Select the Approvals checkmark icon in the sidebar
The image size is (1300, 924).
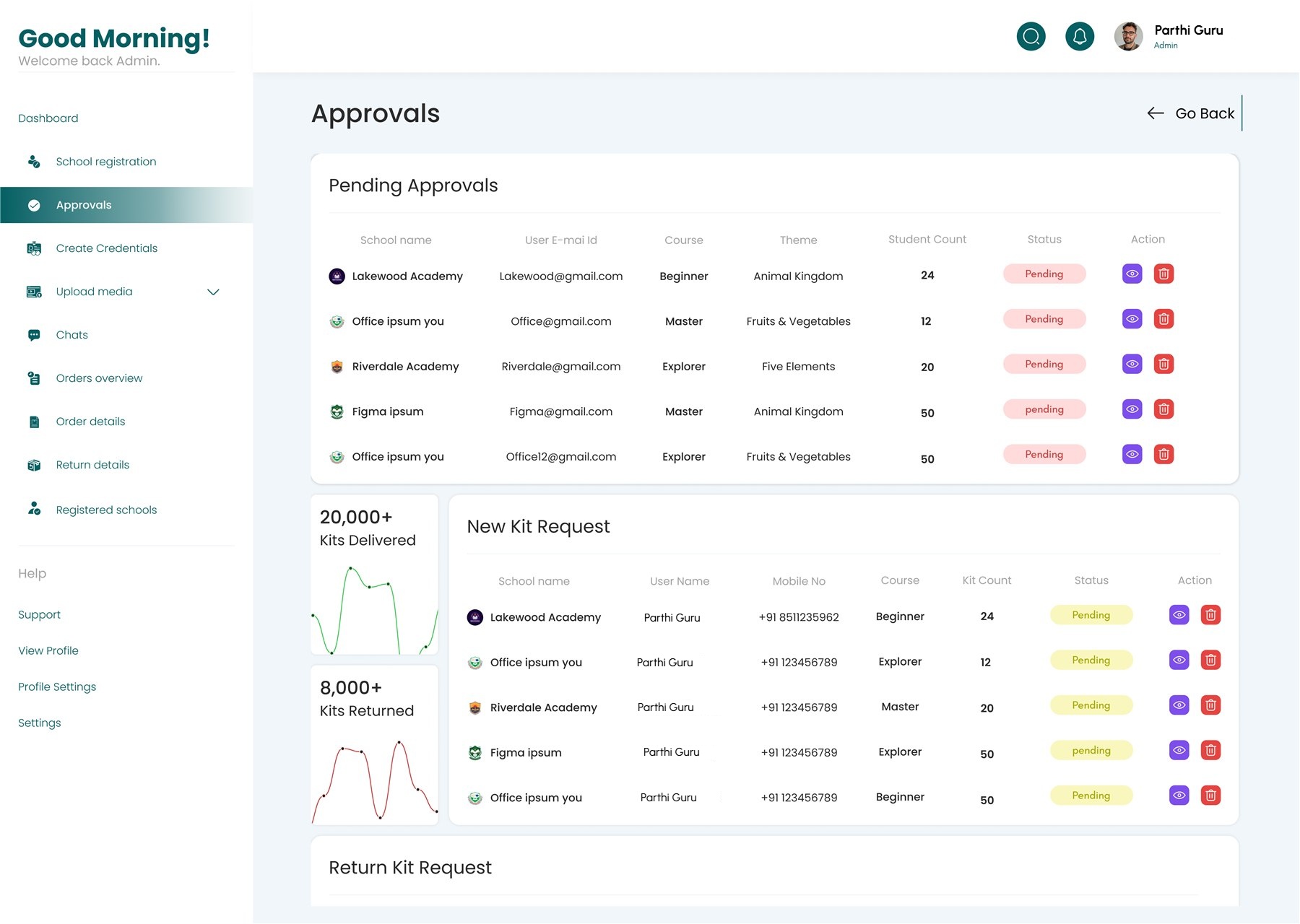34,205
